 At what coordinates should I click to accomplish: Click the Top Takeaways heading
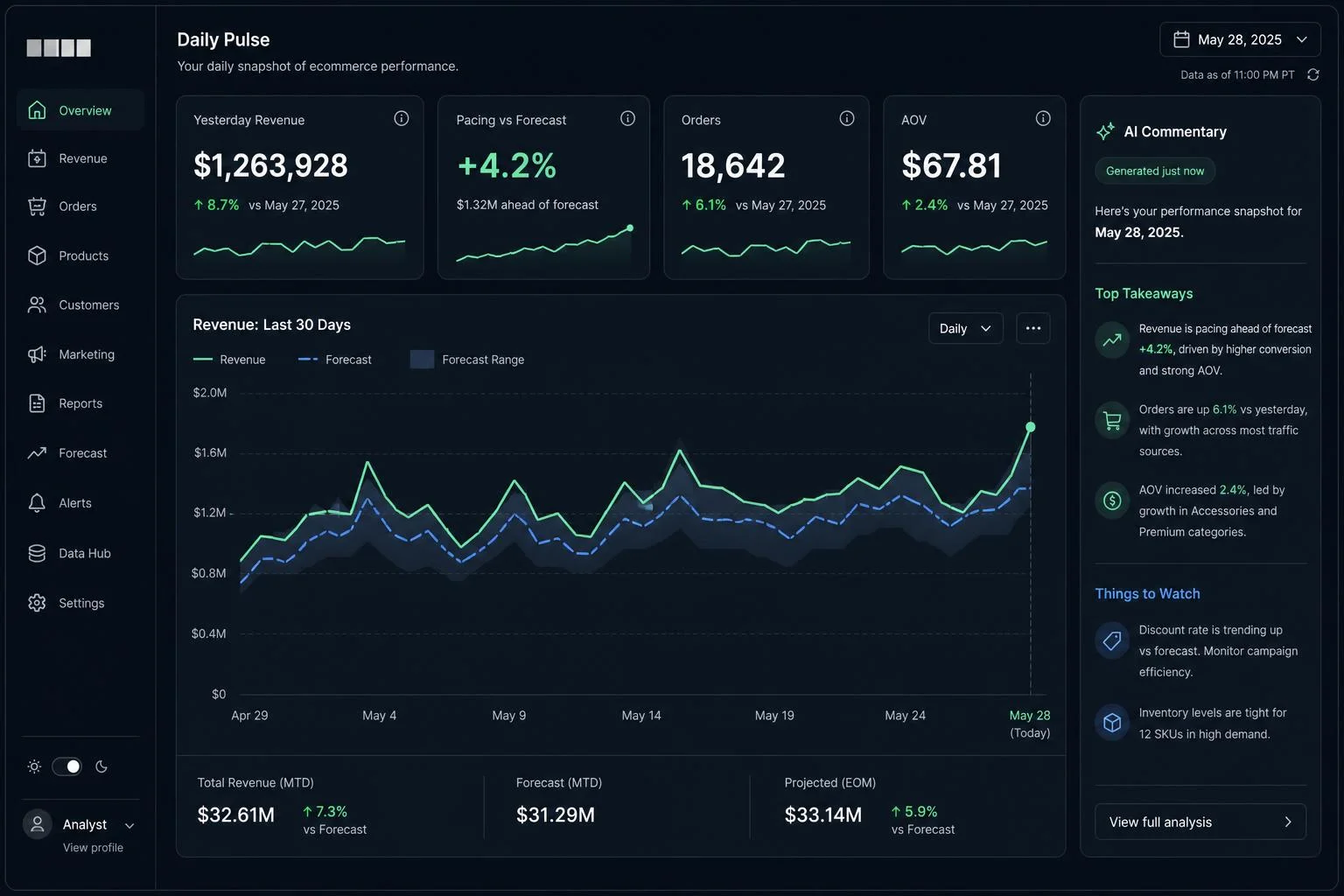(x=1144, y=293)
